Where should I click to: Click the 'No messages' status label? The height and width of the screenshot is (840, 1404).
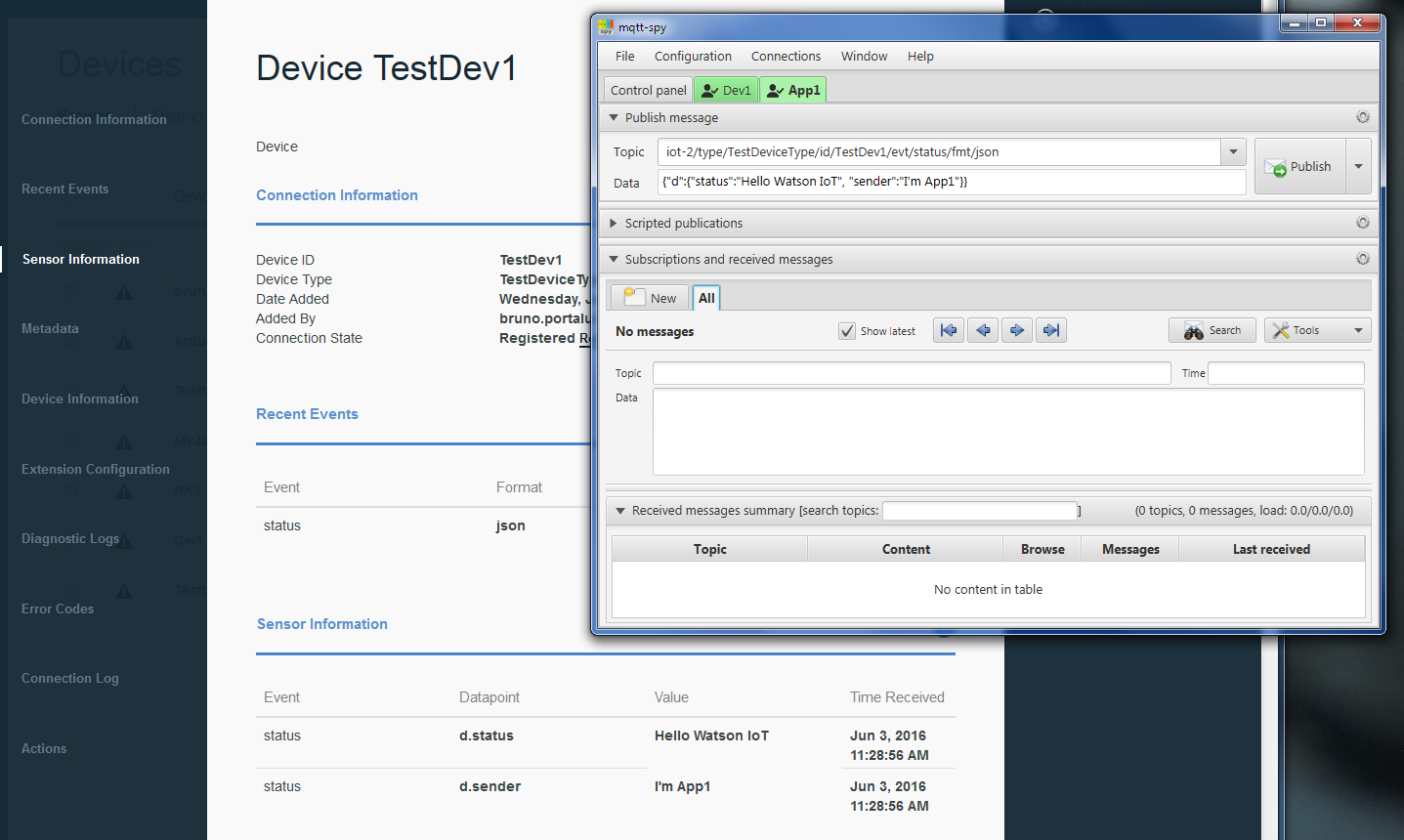(x=655, y=331)
